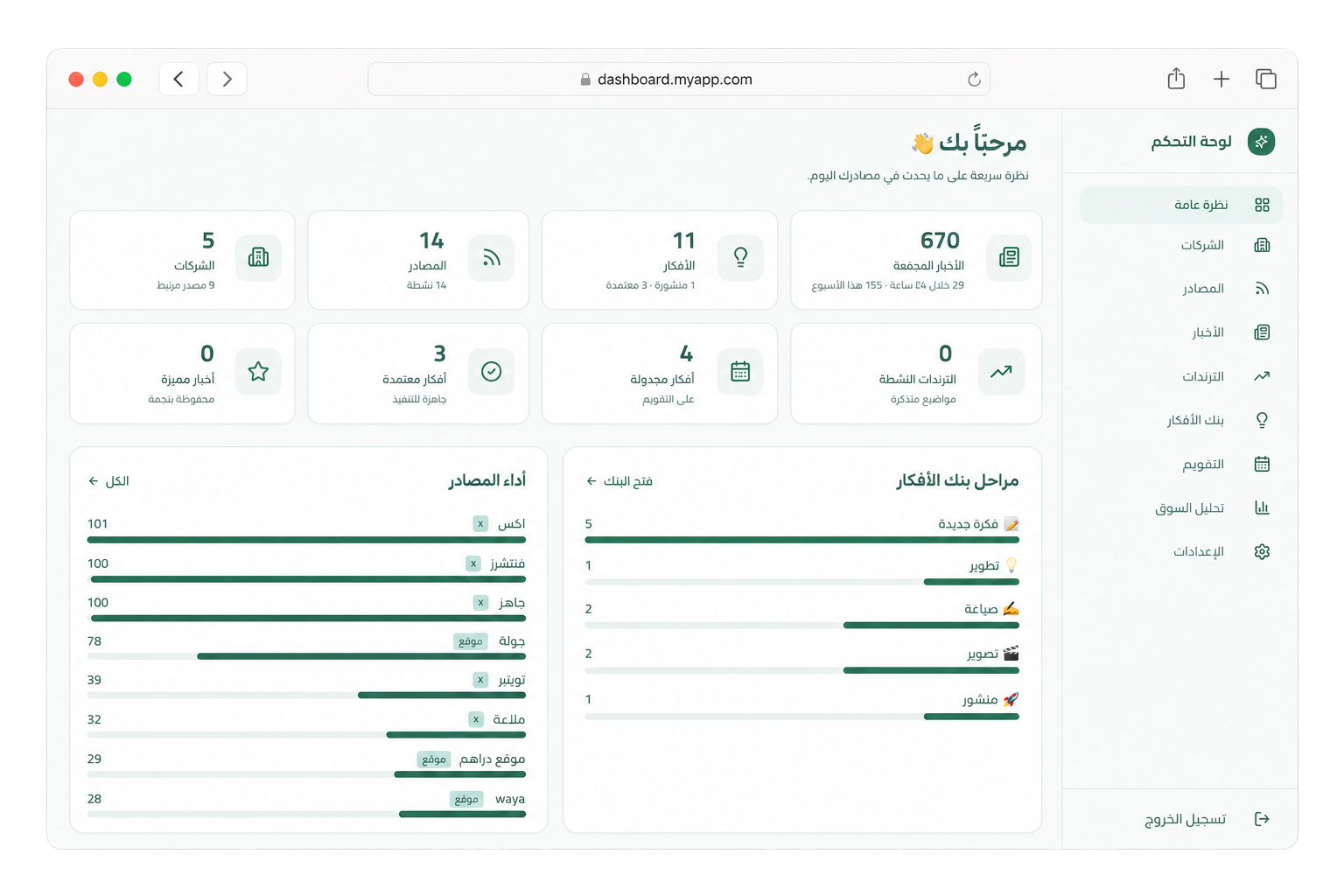Click the موقع badge beside waya
The image size is (1344, 896).
pos(466,799)
